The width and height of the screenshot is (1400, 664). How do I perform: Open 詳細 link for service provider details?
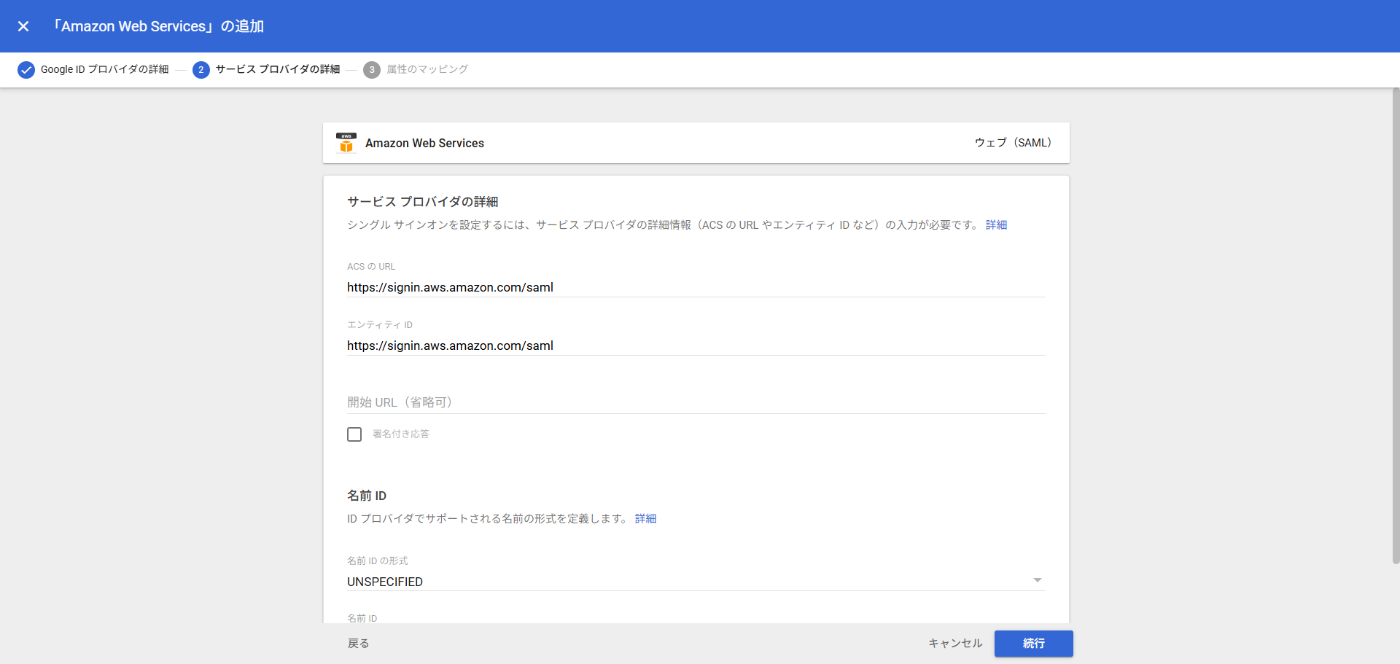996,225
